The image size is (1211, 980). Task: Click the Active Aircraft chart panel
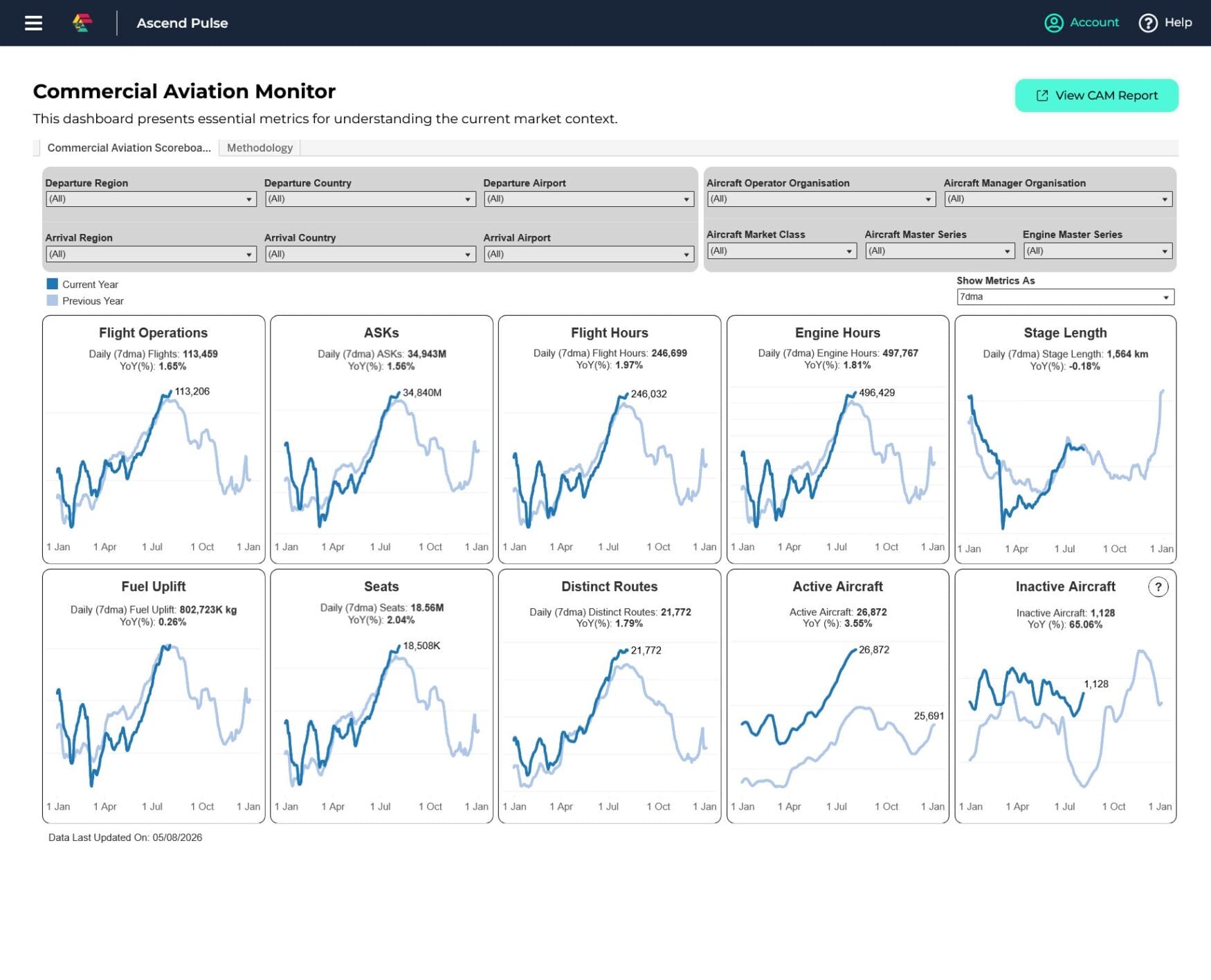(837, 696)
